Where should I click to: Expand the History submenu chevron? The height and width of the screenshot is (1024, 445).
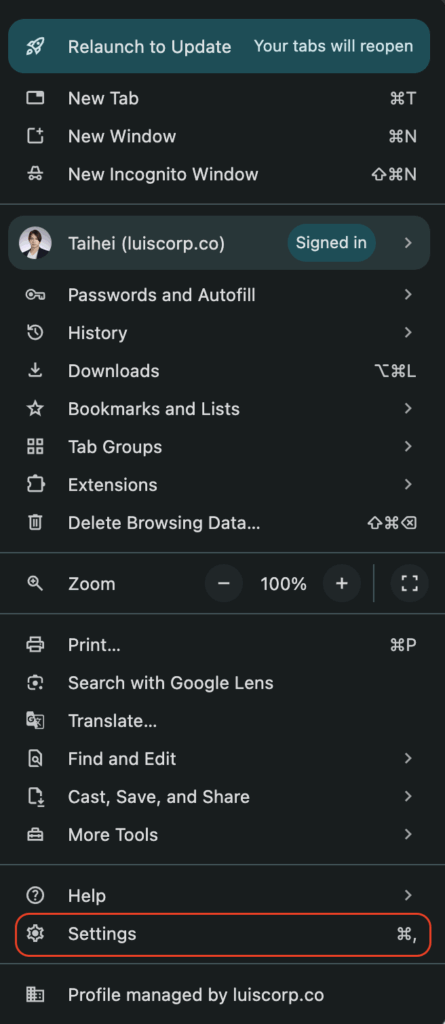[x=408, y=333]
